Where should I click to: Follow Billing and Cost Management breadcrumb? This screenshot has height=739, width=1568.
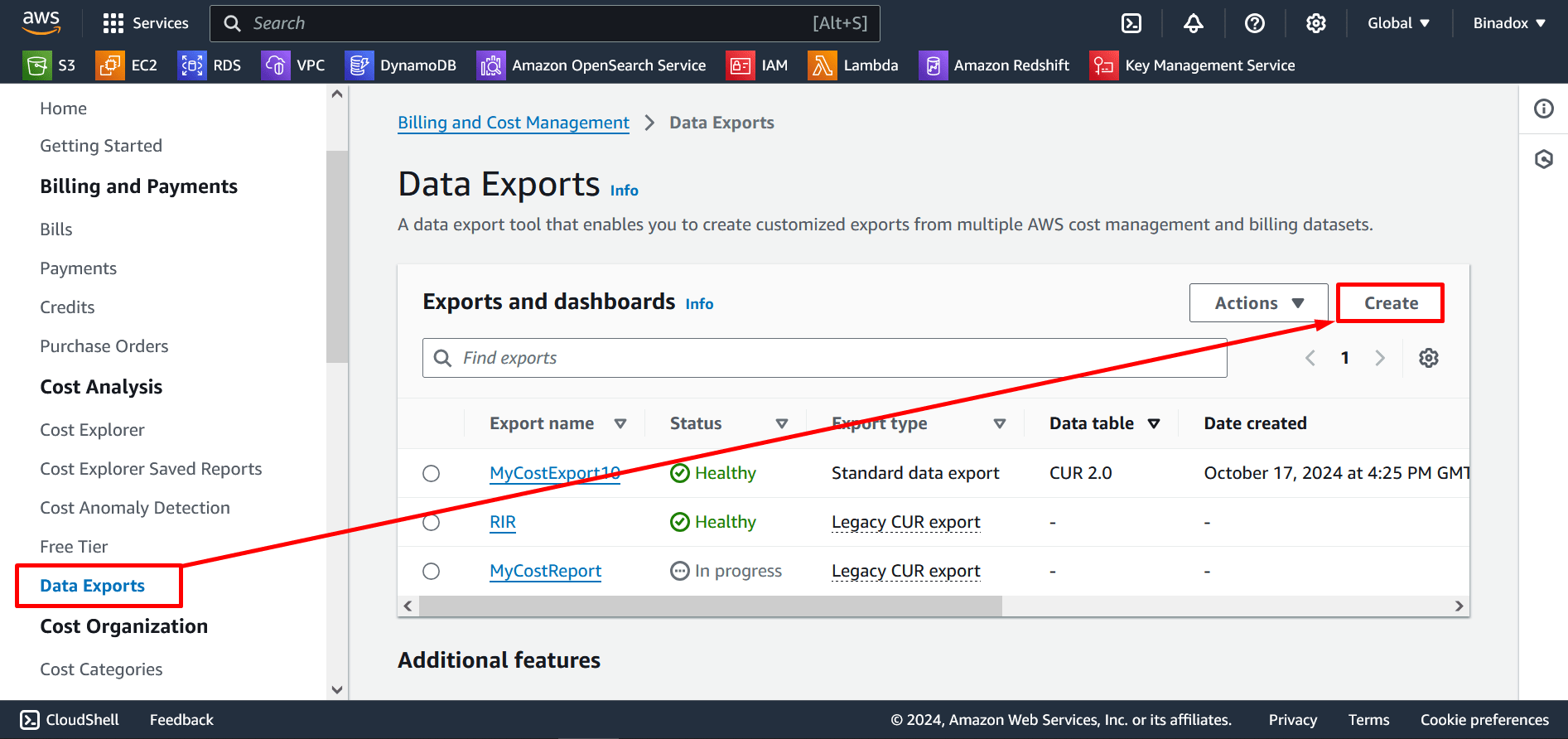pos(514,123)
